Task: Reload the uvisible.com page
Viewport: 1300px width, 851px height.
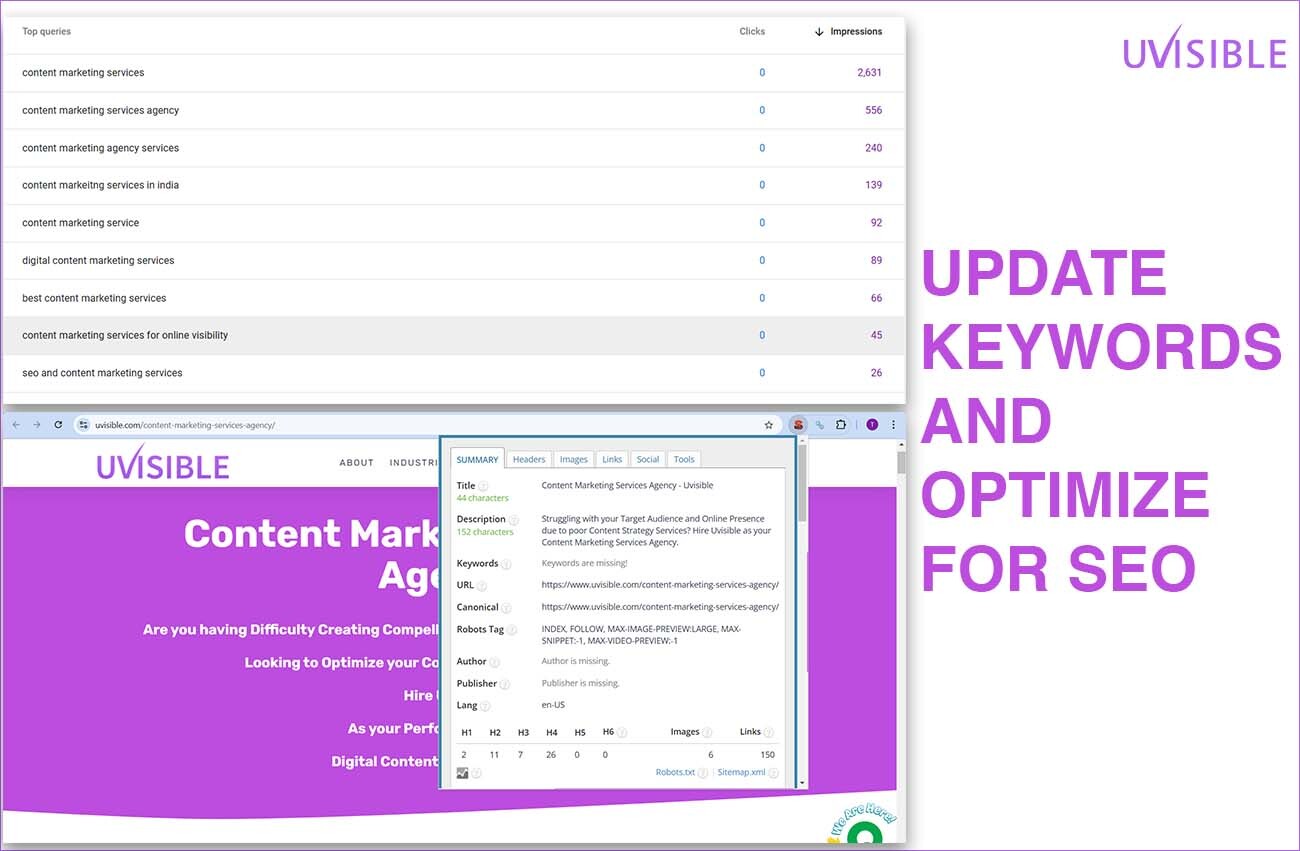Action: click(58, 425)
